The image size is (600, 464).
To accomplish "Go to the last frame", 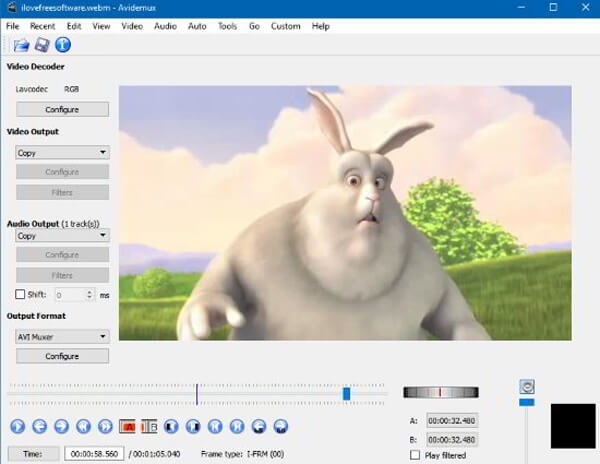I will [x=237, y=426].
